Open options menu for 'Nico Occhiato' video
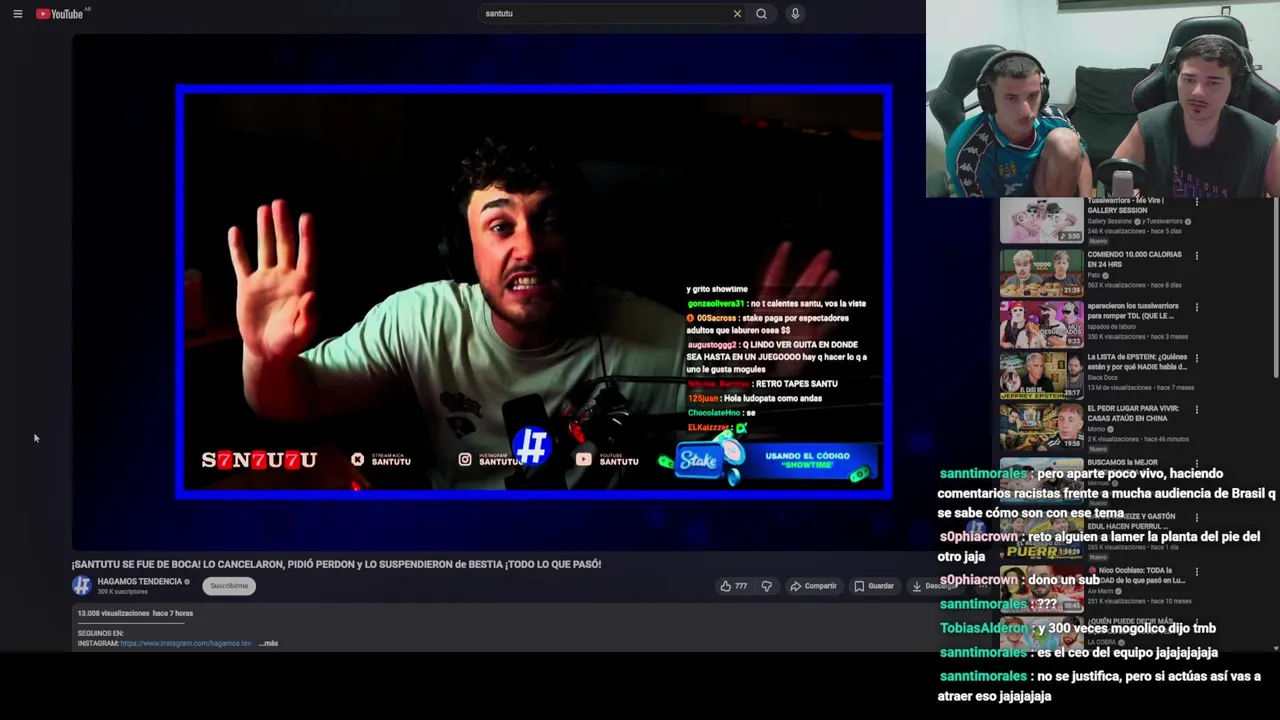Image resolution: width=1280 pixels, height=720 pixels. tap(1196, 572)
